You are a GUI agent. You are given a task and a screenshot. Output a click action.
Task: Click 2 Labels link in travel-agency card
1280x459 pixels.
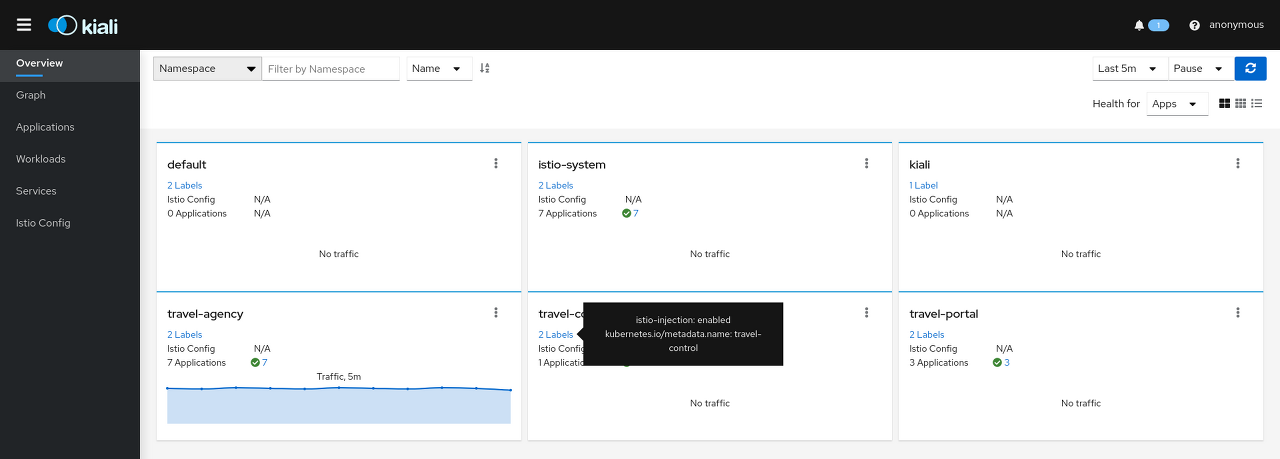tap(185, 334)
